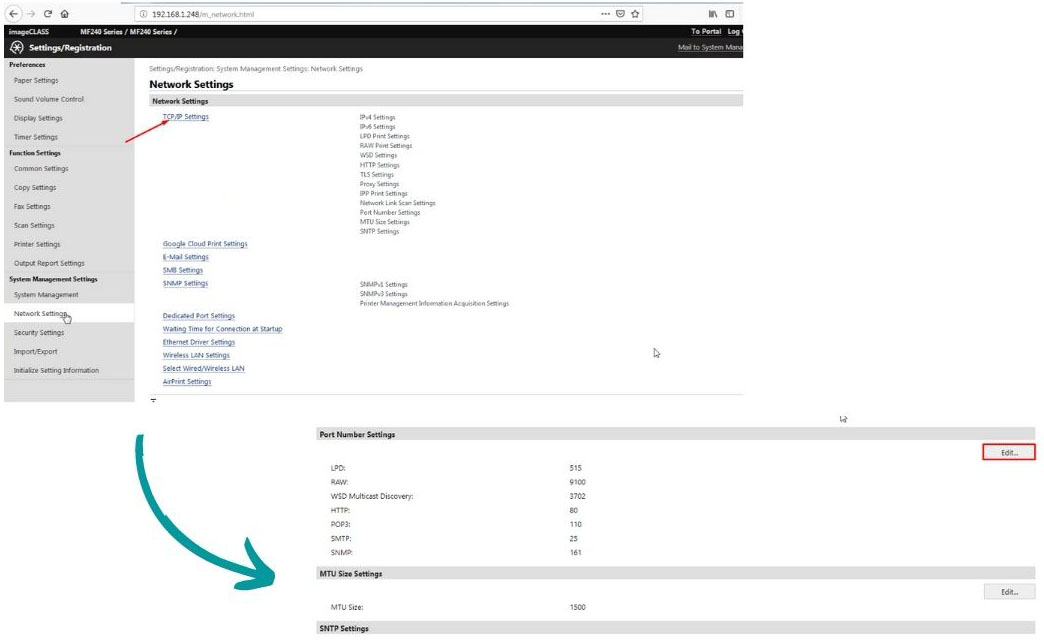
Task: Bookmark this page with the star icon
Action: [x=636, y=14]
